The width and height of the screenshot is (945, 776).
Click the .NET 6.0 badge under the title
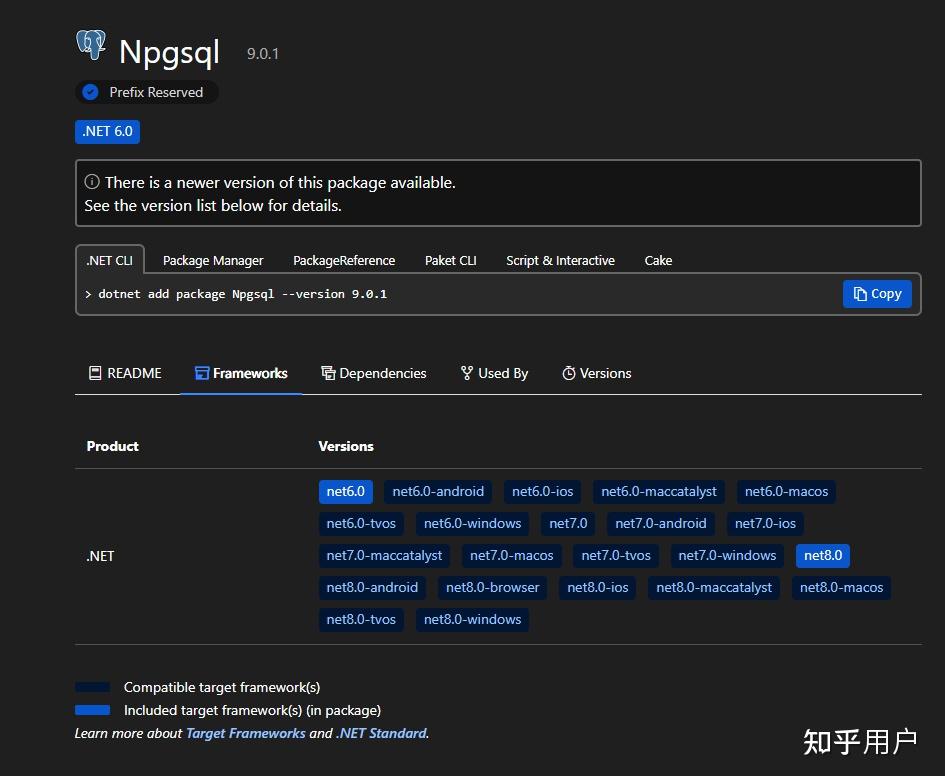point(107,131)
